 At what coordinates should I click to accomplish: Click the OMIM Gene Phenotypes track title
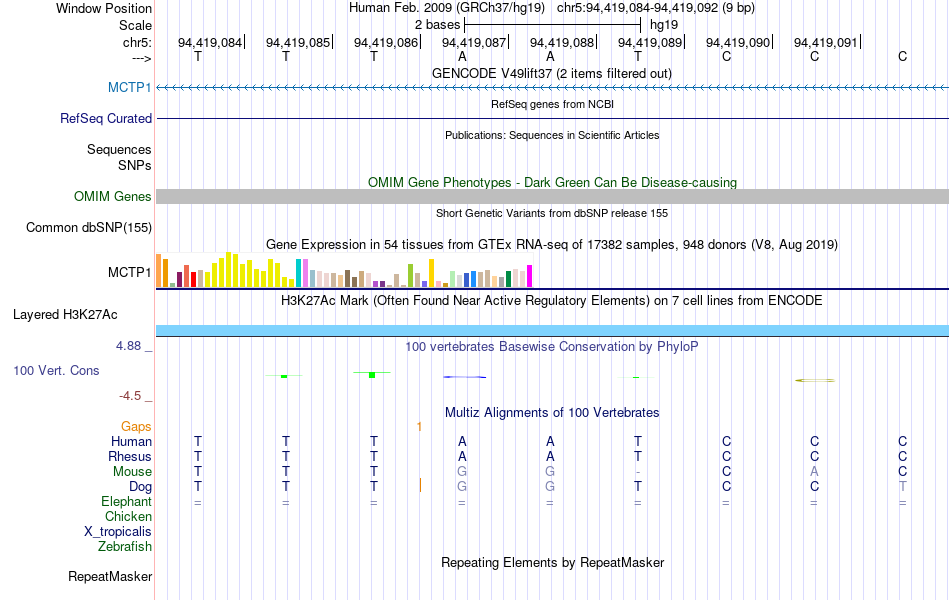point(553,182)
